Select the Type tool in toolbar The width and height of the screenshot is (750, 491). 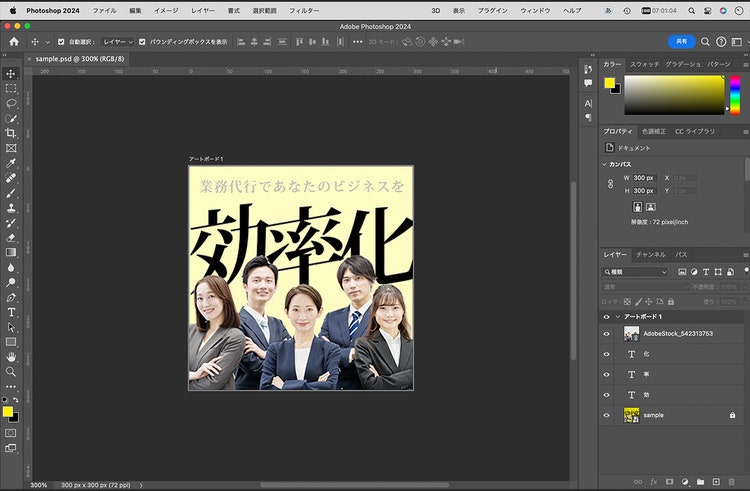click(x=11, y=312)
